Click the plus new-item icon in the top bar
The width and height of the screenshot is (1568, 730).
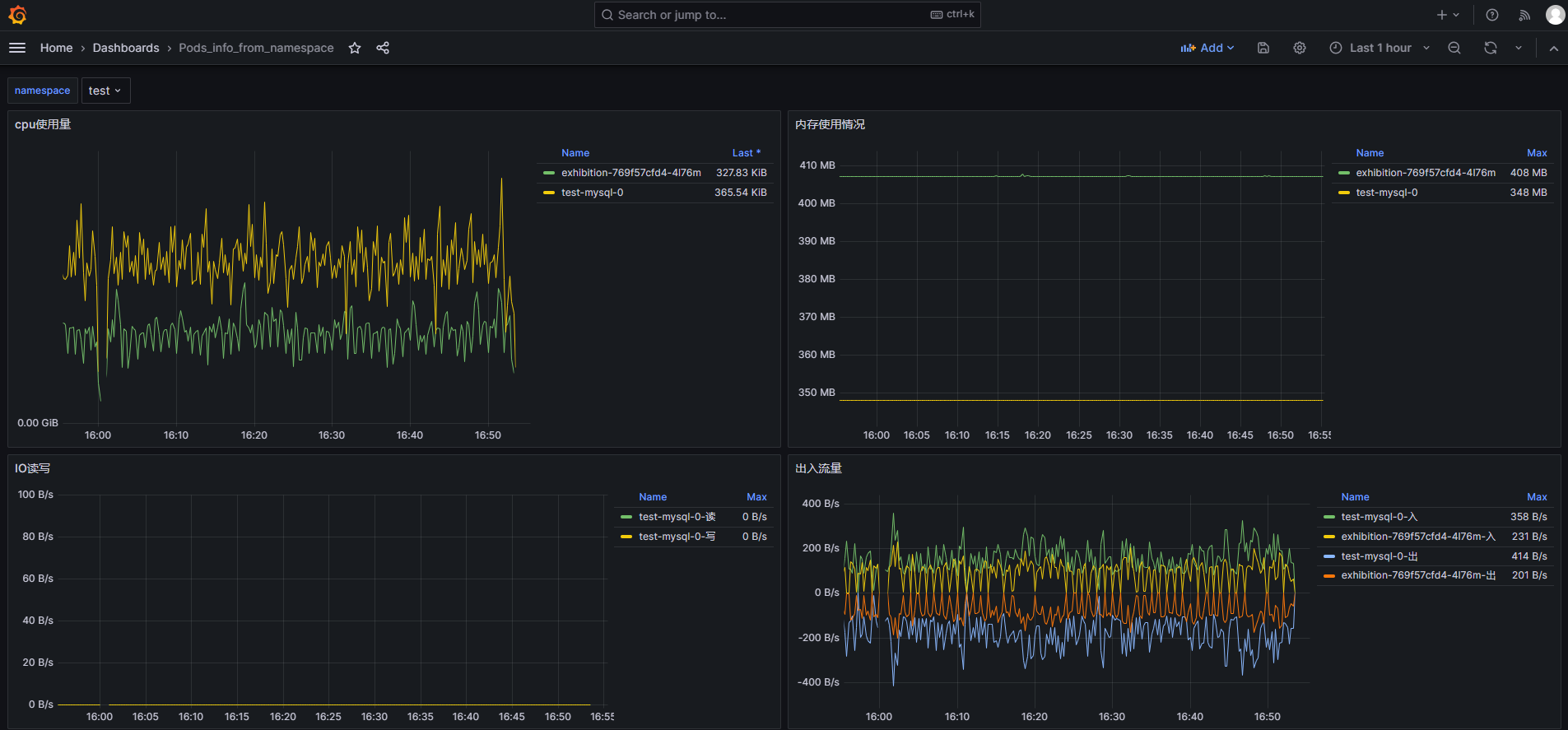coord(1441,15)
